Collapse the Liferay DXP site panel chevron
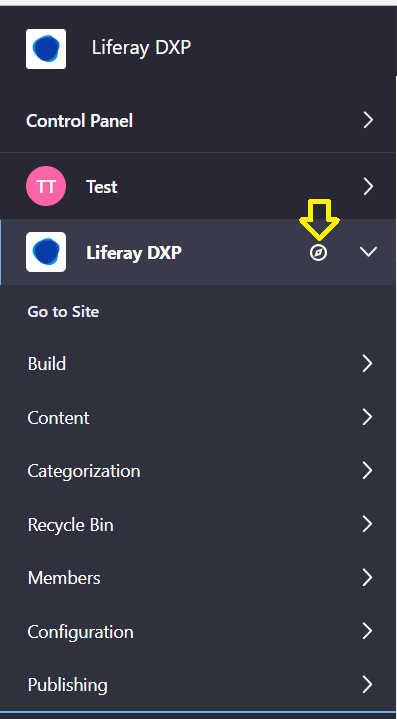 (368, 252)
